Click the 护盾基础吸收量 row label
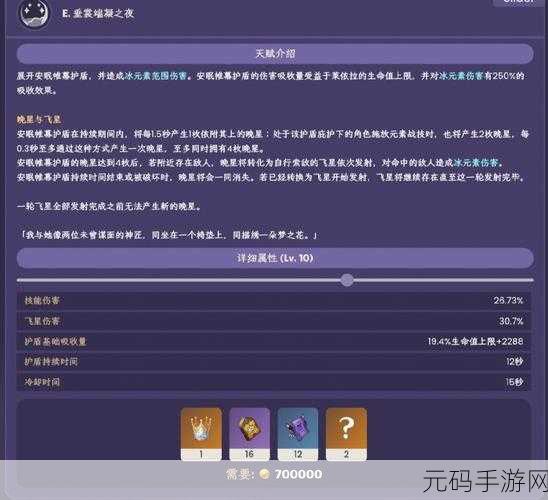Viewport: 548px width, 500px height. (55, 341)
